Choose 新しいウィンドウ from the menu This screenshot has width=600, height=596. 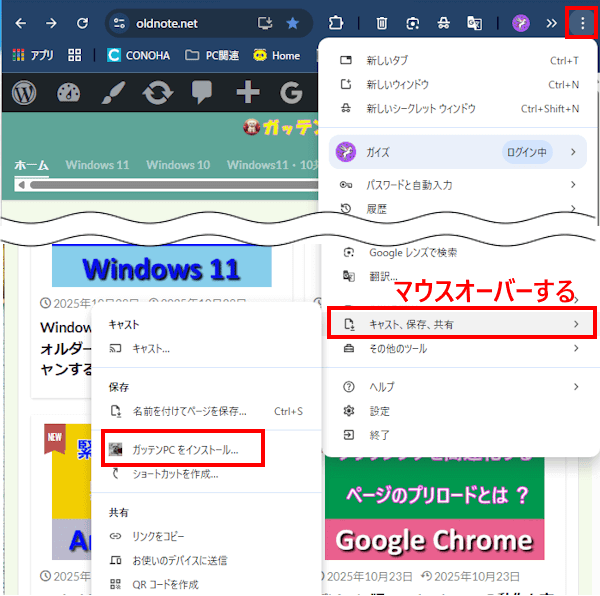[458, 85]
